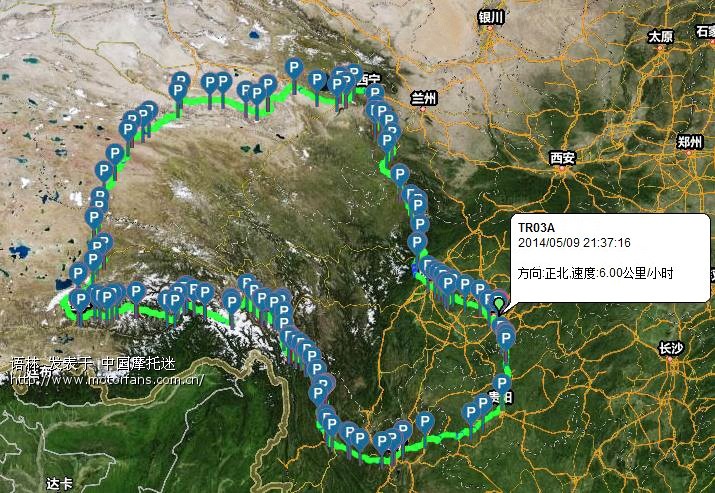This screenshot has height=493, width=715.
Task: Click the TR03A title in the popup
Action: [x=536, y=227]
